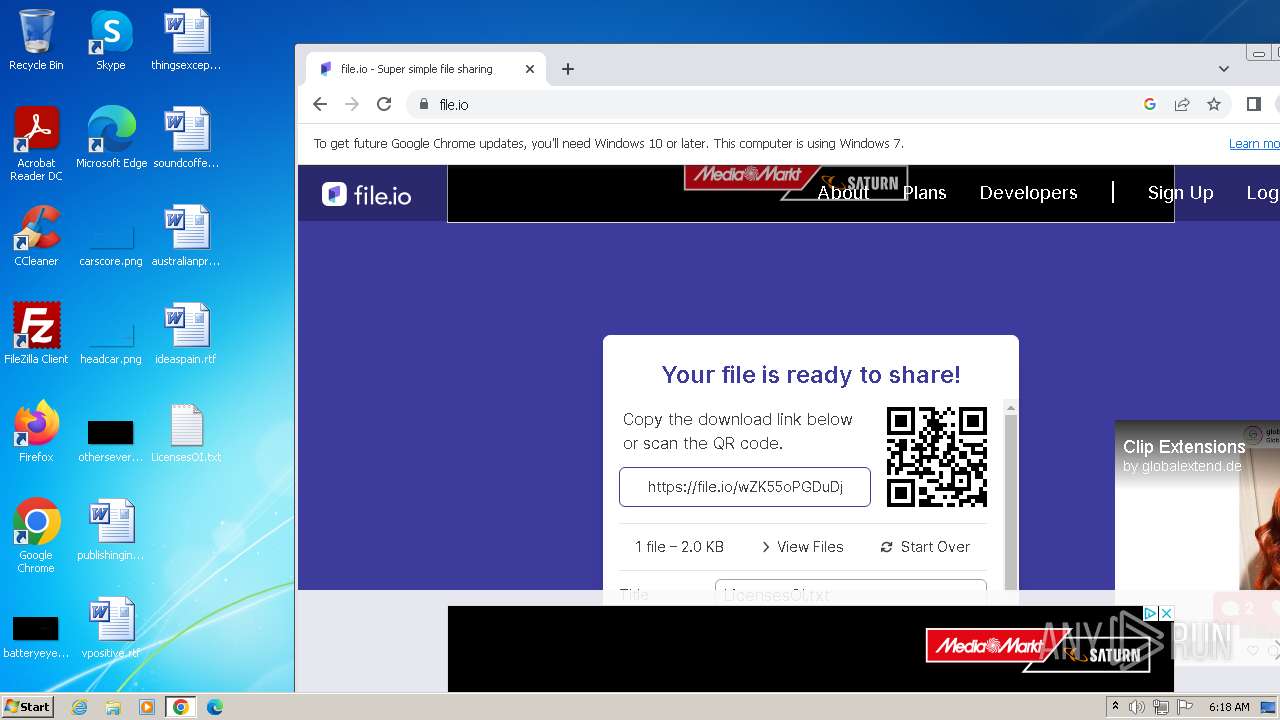1280x720 pixels.
Task: Click the address bar URL
Action: tap(454, 105)
